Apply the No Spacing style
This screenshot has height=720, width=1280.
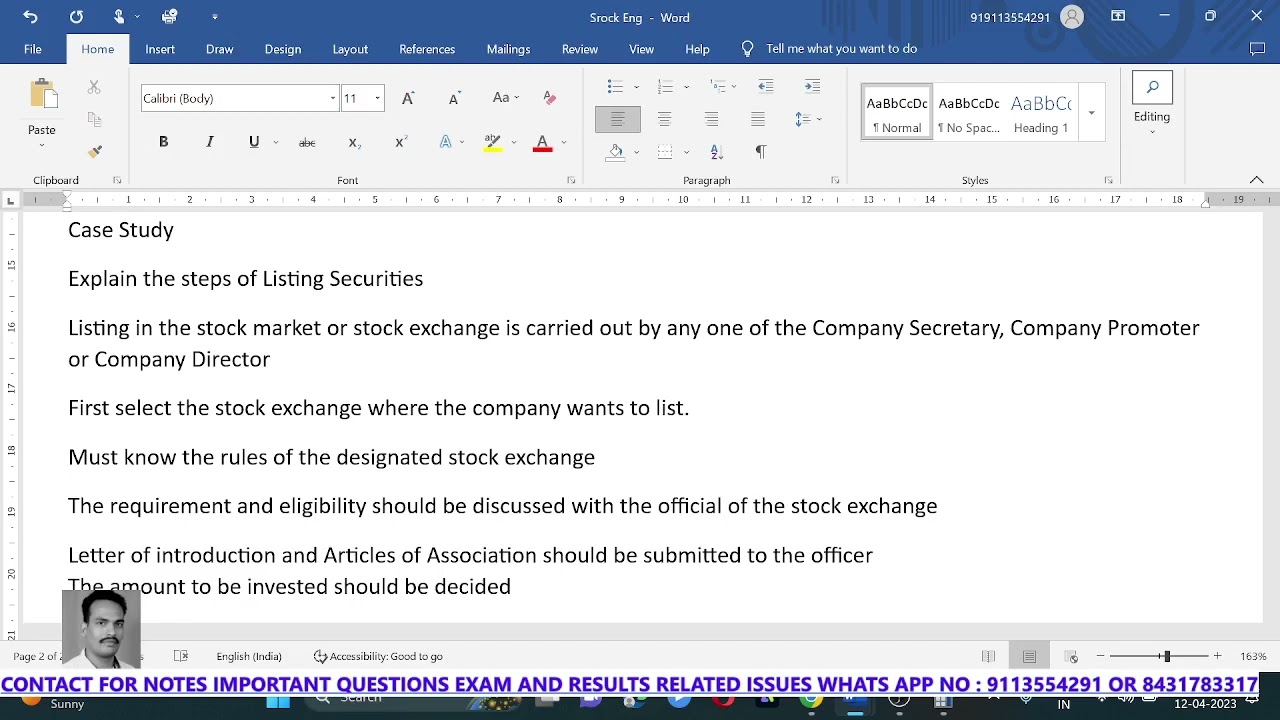click(x=969, y=112)
